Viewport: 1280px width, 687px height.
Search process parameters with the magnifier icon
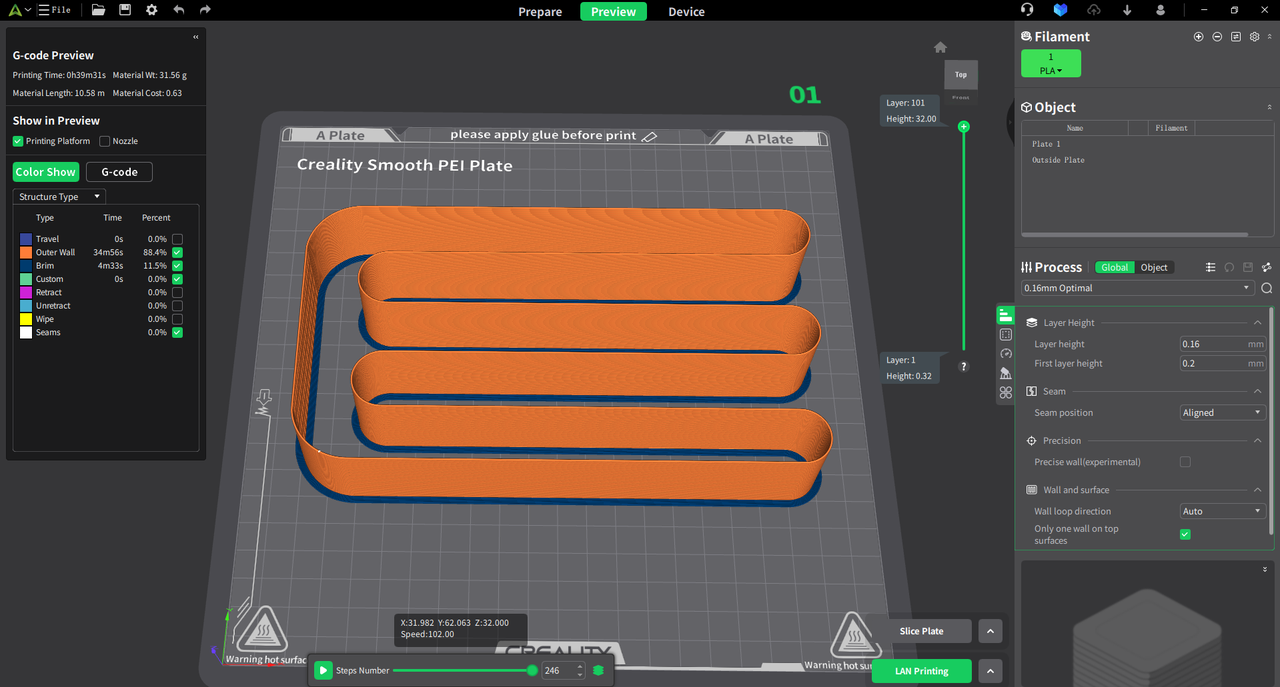click(1266, 288)
